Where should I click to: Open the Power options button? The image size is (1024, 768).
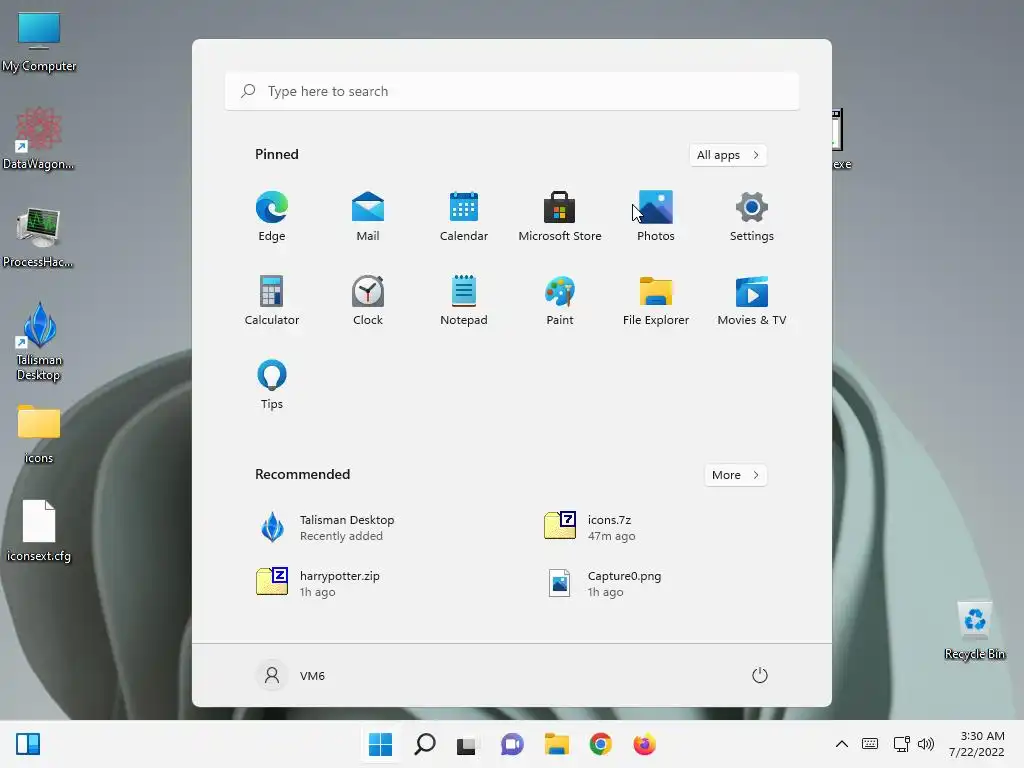[760, 675]
